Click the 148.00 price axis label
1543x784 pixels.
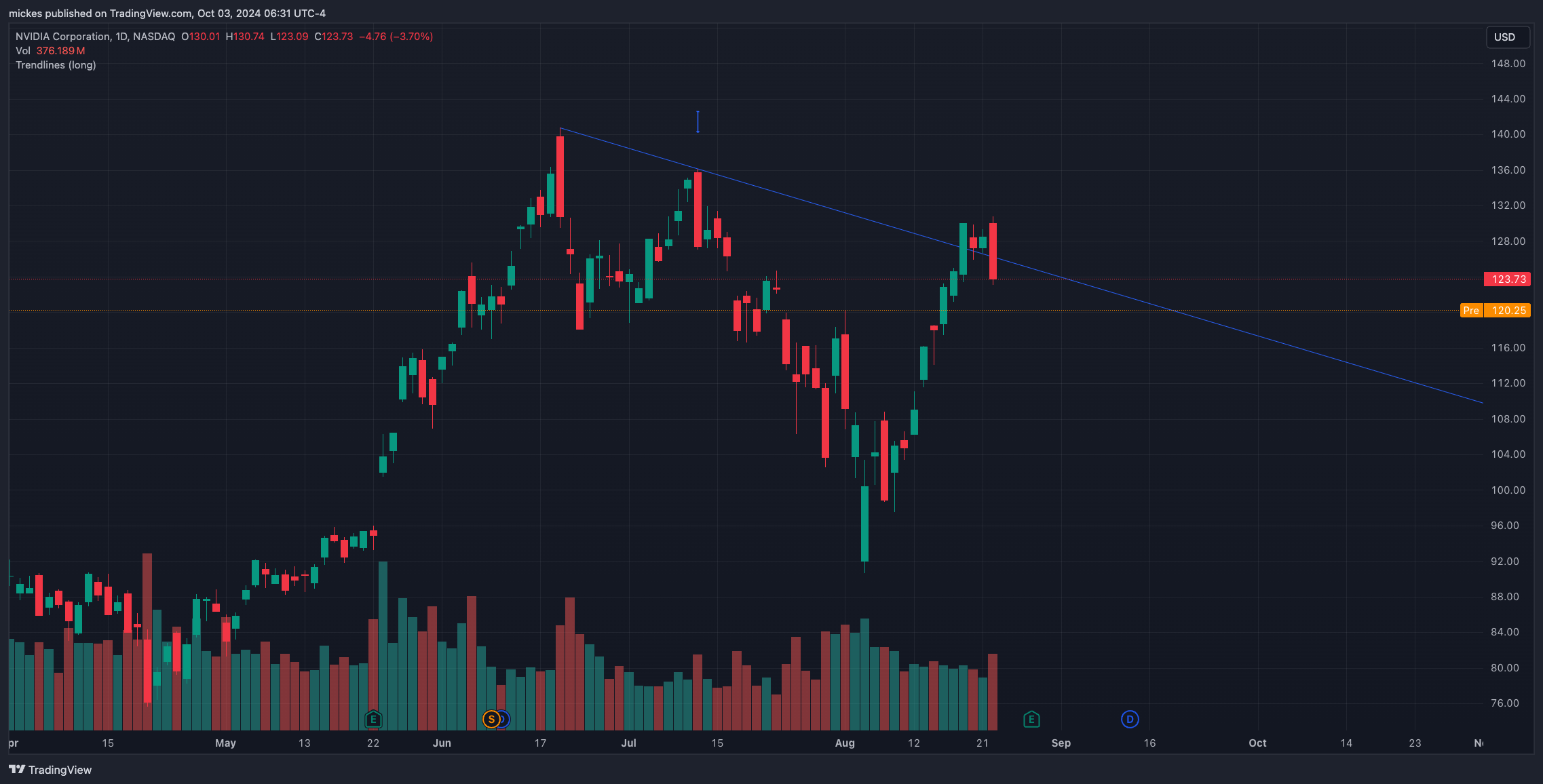pyautogui.click(x=1508, y=63)
